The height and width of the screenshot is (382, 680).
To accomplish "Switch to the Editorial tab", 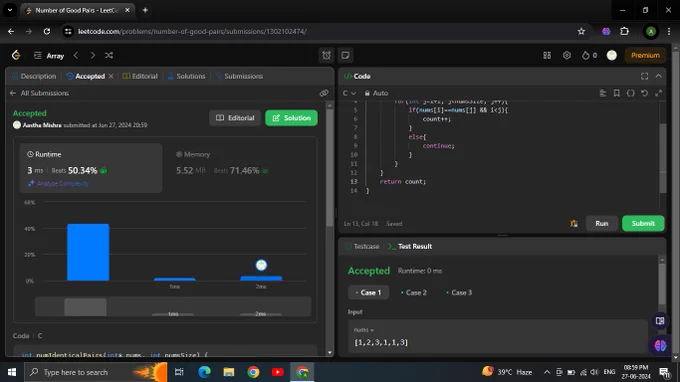I will click(140, 76).
